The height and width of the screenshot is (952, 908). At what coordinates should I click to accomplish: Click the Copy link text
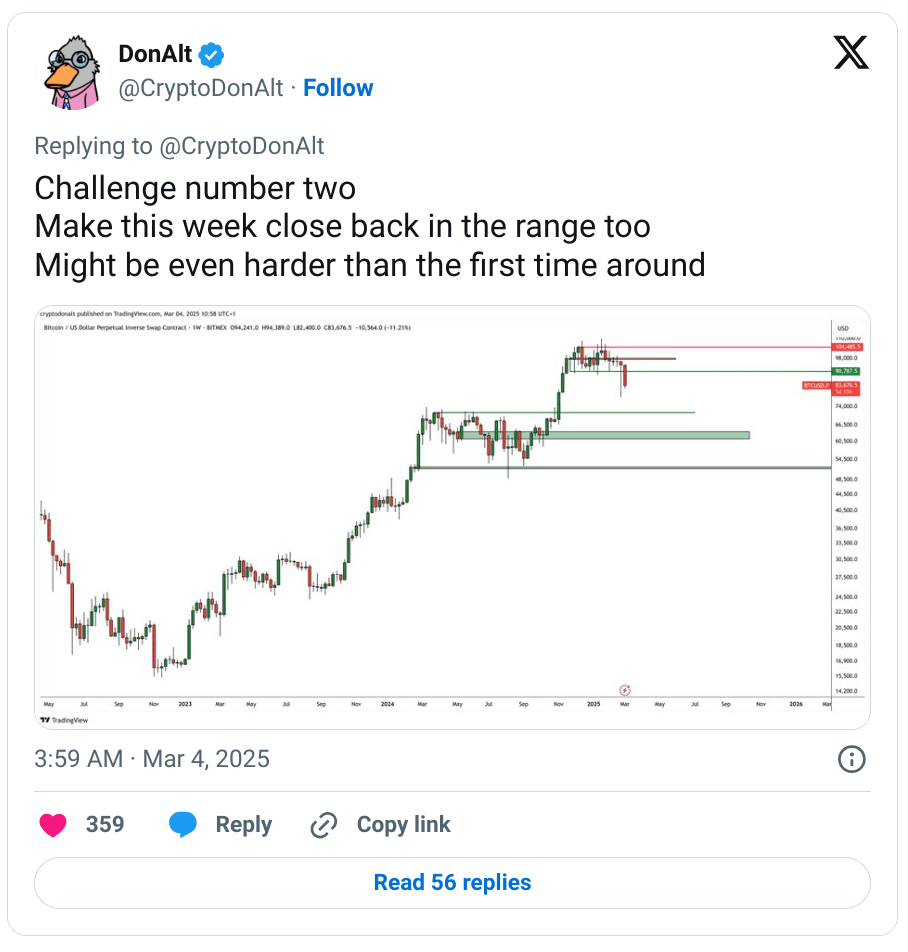[404, 825]
